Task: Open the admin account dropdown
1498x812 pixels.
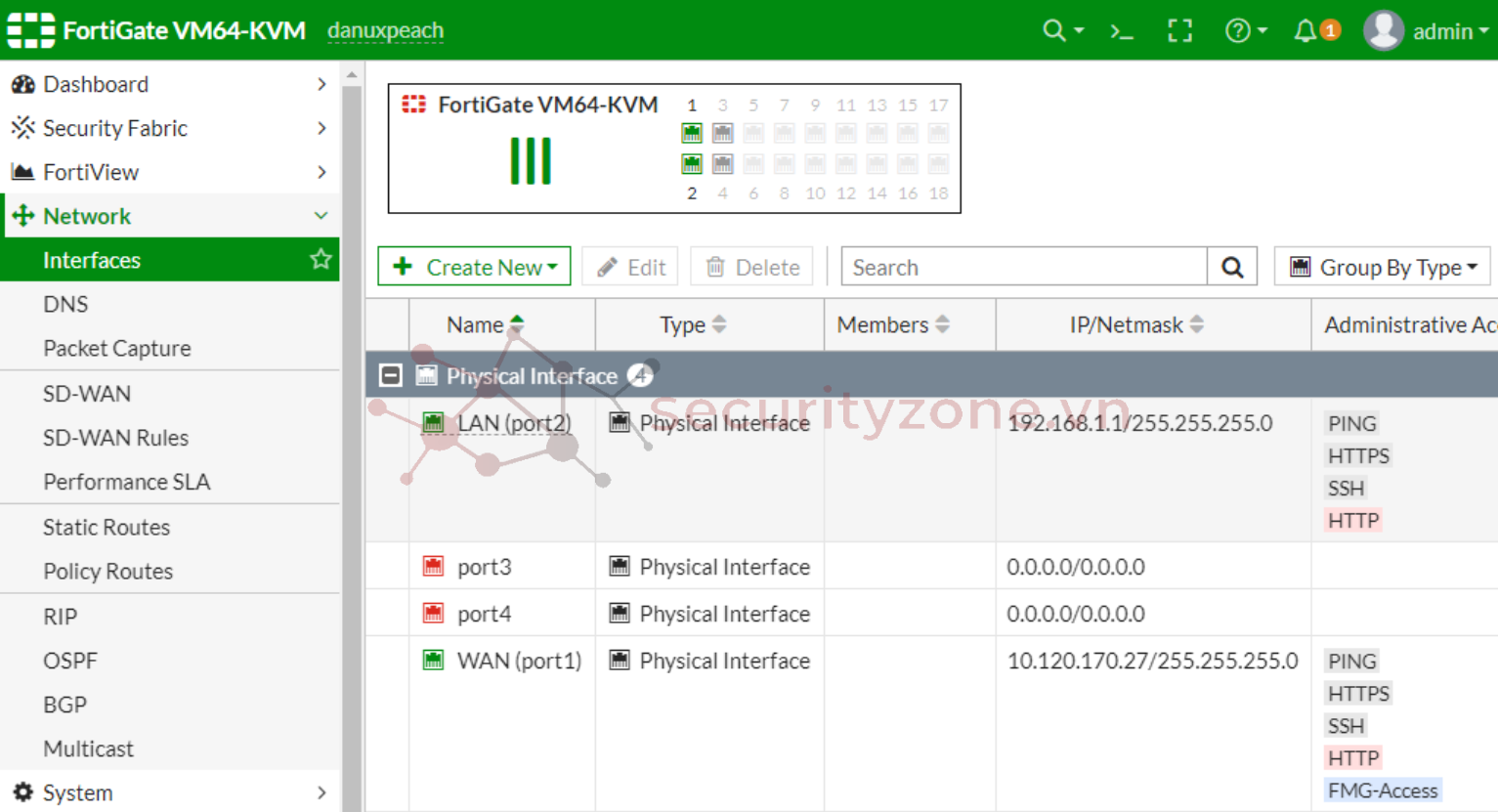Action: click(x=1451, y=31)
